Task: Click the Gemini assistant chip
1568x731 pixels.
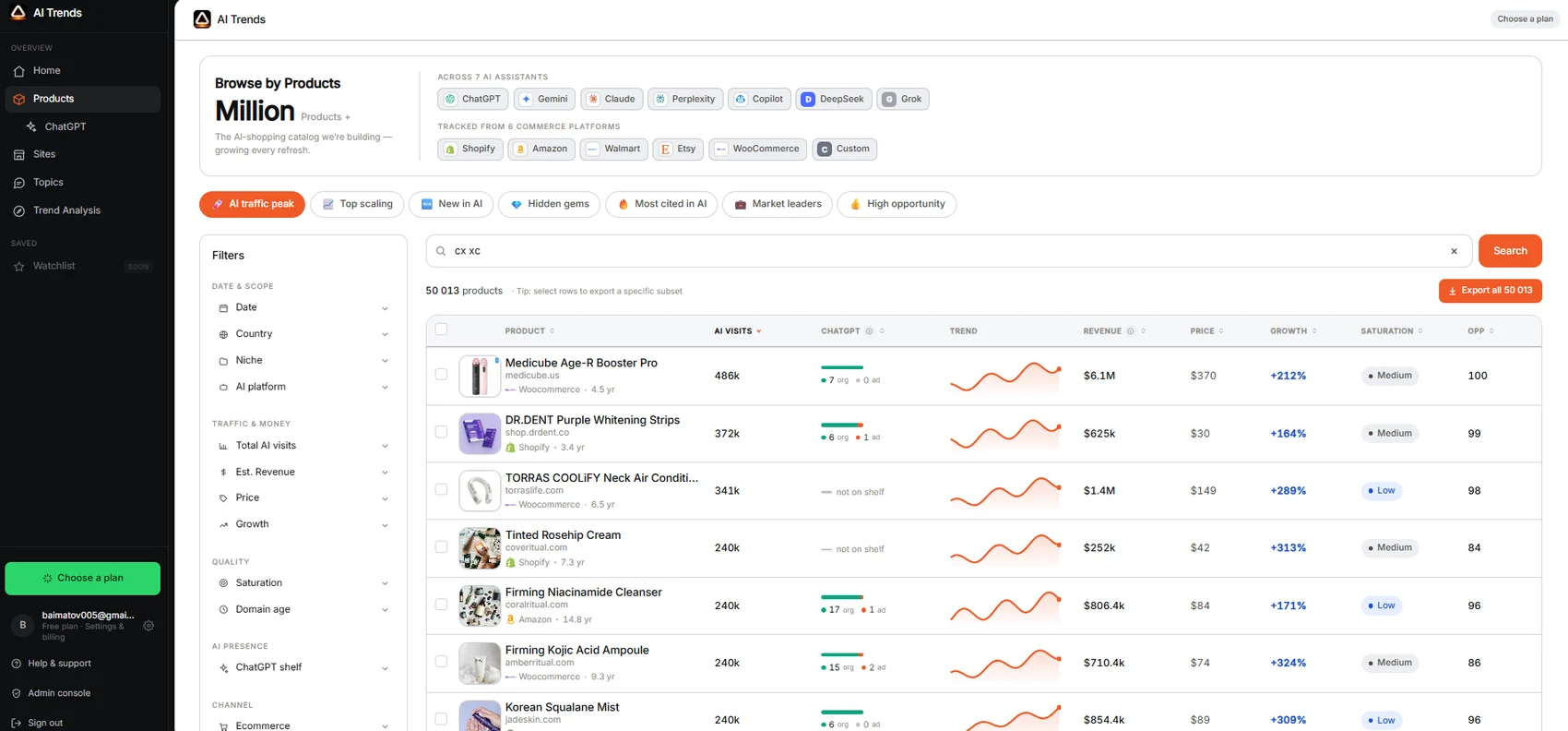Action: tap(544, 99)
